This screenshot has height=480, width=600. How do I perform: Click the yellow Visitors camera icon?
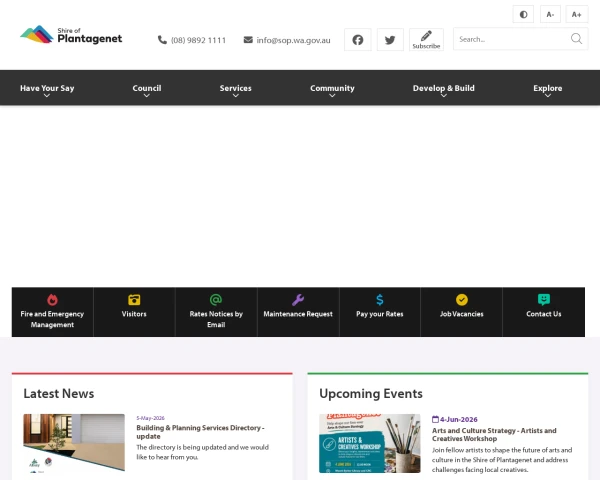tap(134, 300)
